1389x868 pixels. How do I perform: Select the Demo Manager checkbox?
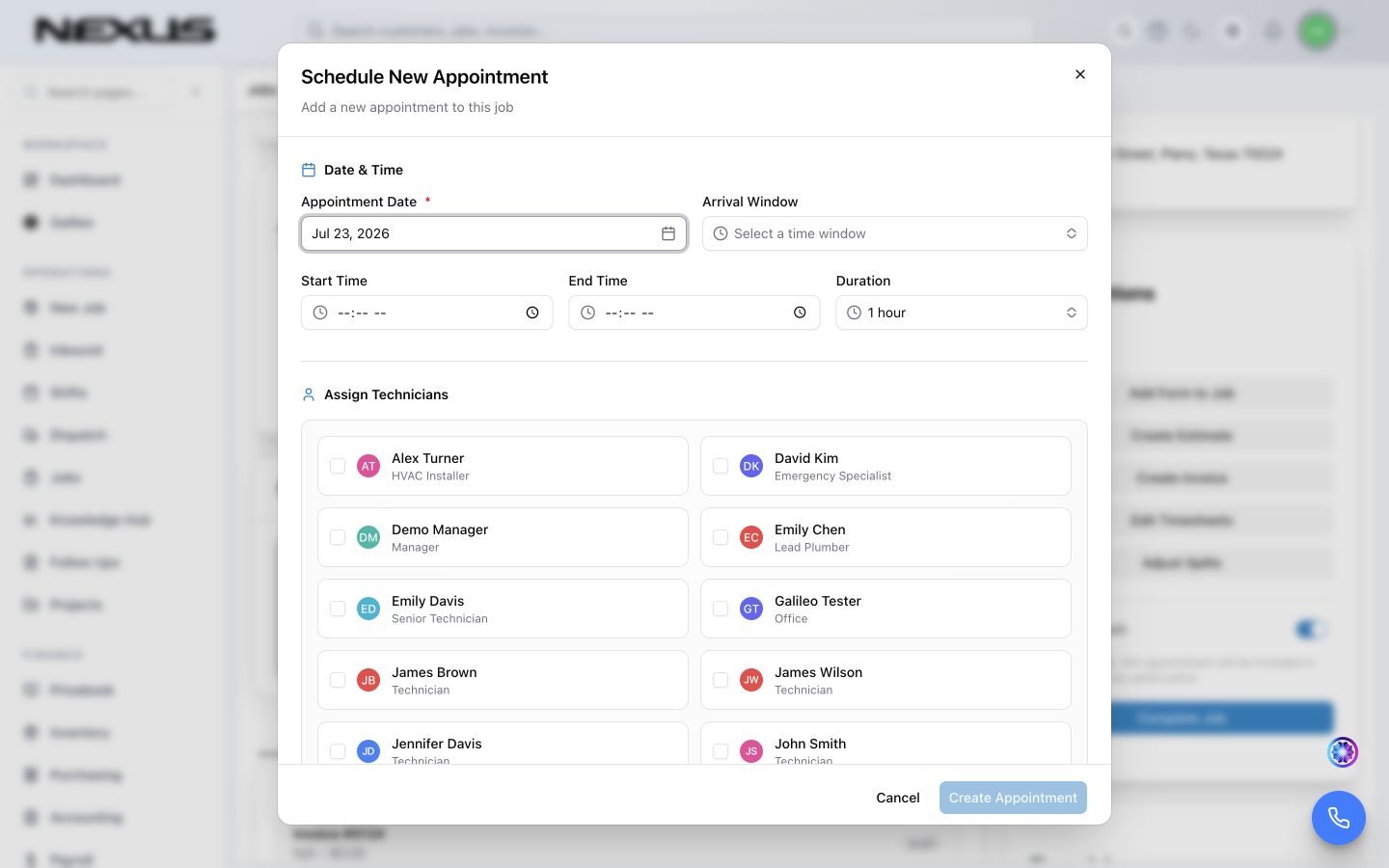[338, 537]
